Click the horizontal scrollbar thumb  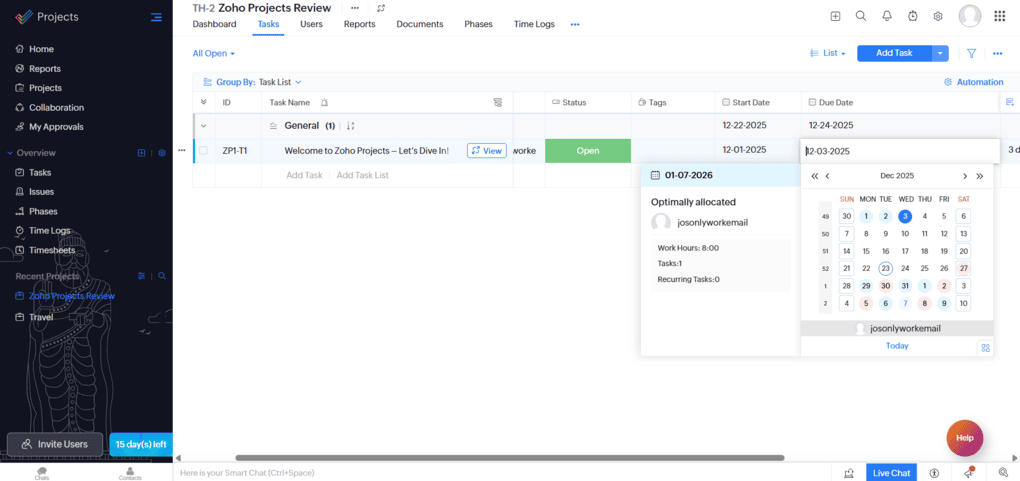[x=509, y=458]
